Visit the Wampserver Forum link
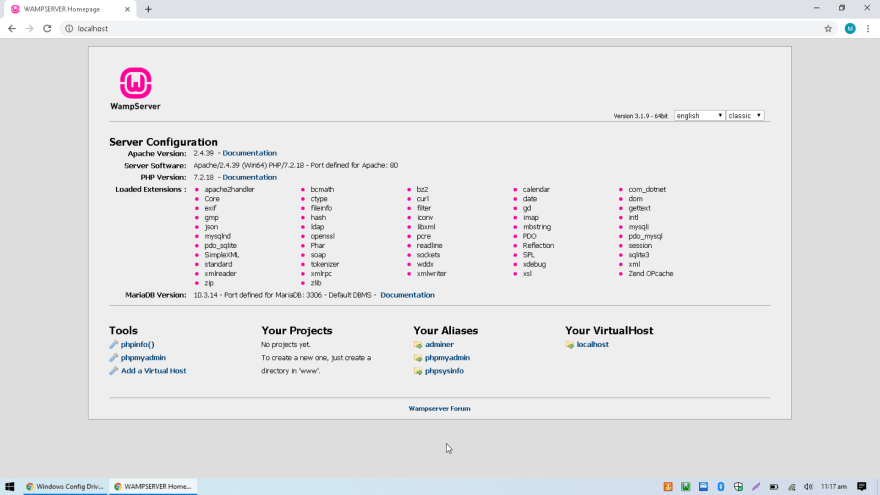Image resolution: width=880 pixels, height=495 pixels. pyautogui.click(x=439, y=409)
